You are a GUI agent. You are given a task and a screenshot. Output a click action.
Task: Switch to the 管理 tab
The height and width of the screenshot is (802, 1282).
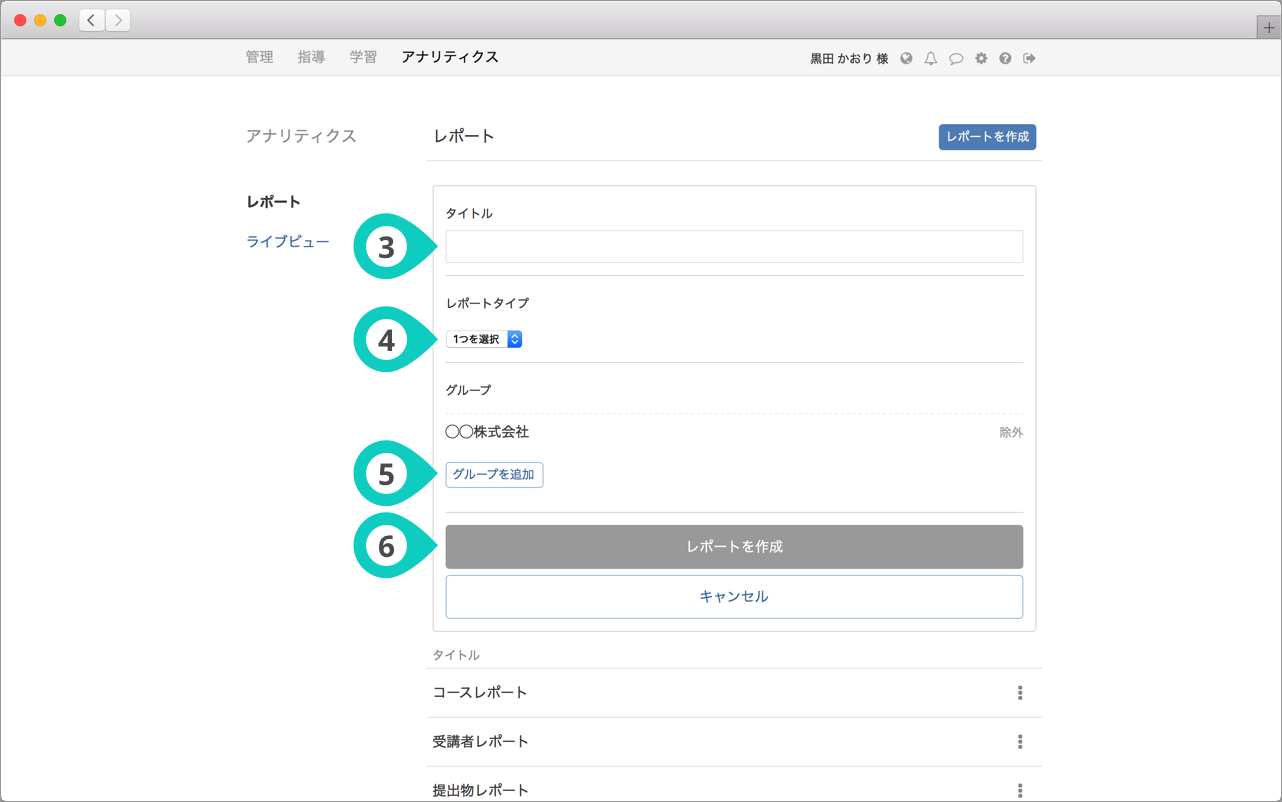click(259, 57)
